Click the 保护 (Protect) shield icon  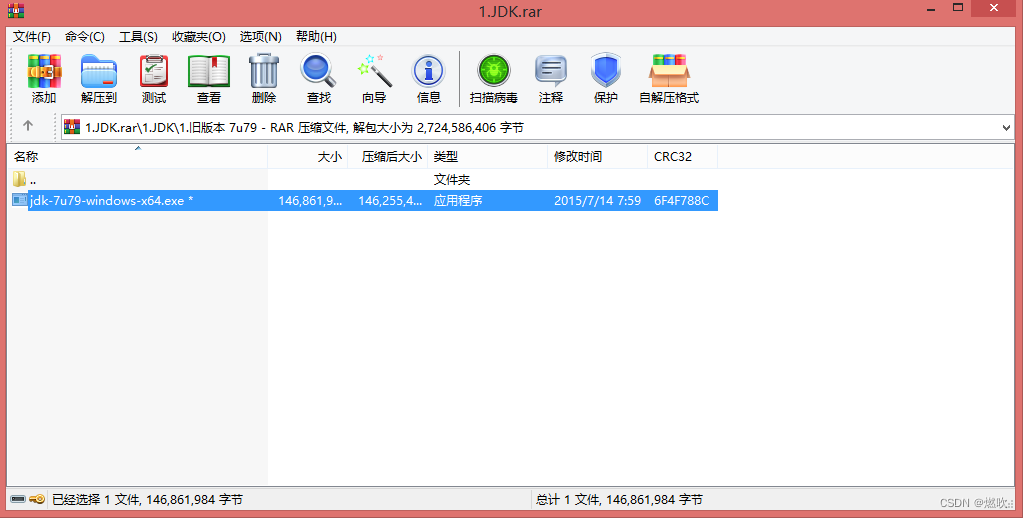click(605, 71)
